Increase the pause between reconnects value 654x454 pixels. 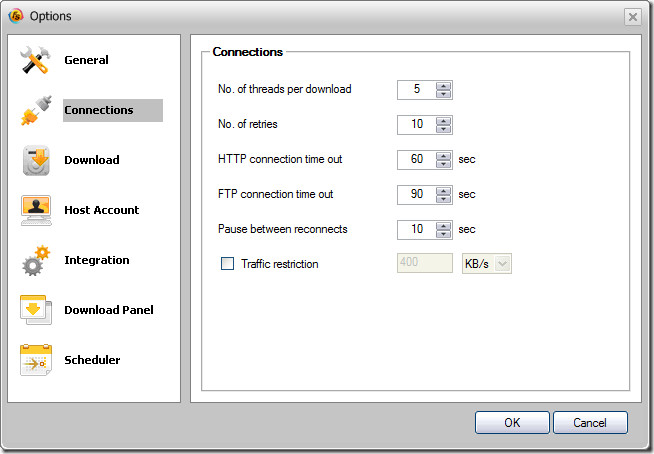443,226
